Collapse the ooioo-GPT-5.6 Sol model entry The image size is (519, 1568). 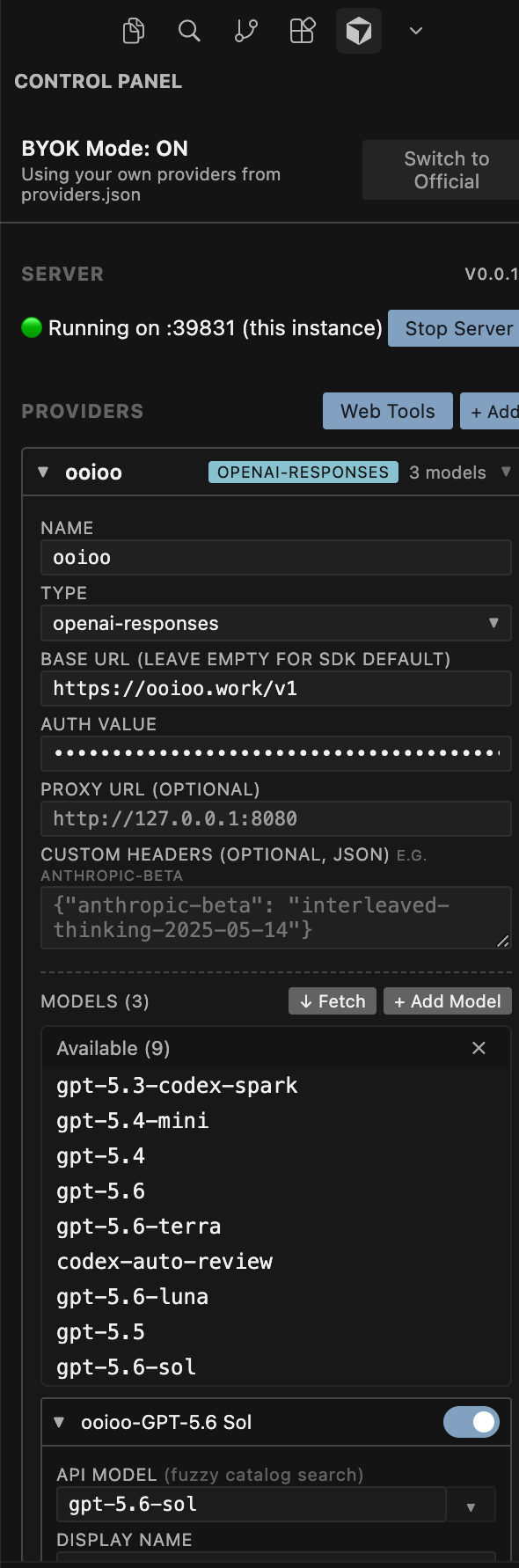pos(59,1422)
